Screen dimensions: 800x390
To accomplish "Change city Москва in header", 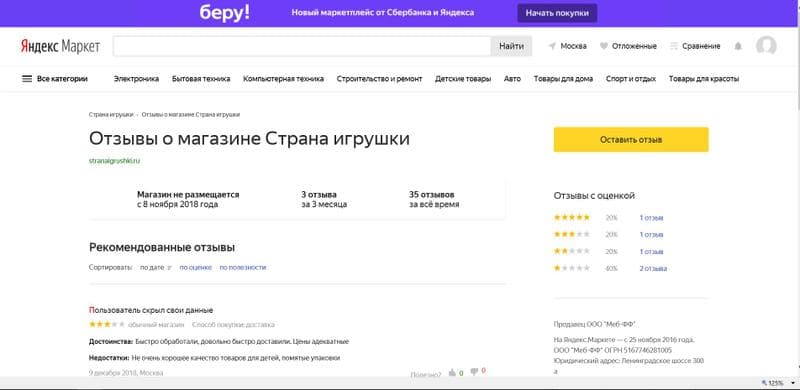I will pos(573,46).
